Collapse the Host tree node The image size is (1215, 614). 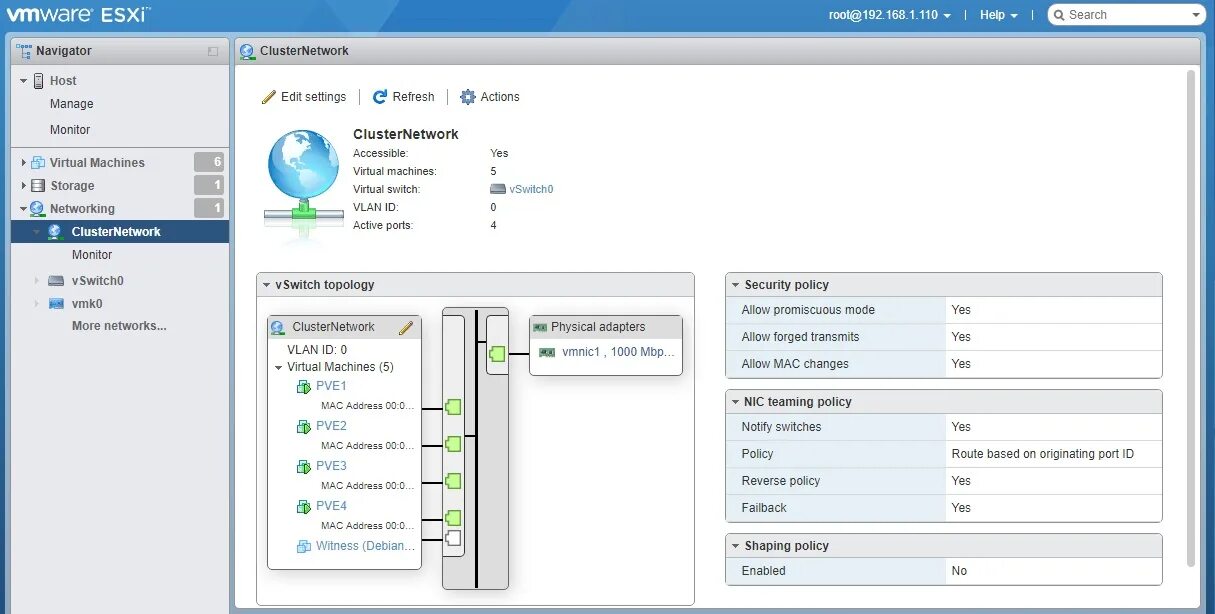click(x=23, y=81)
